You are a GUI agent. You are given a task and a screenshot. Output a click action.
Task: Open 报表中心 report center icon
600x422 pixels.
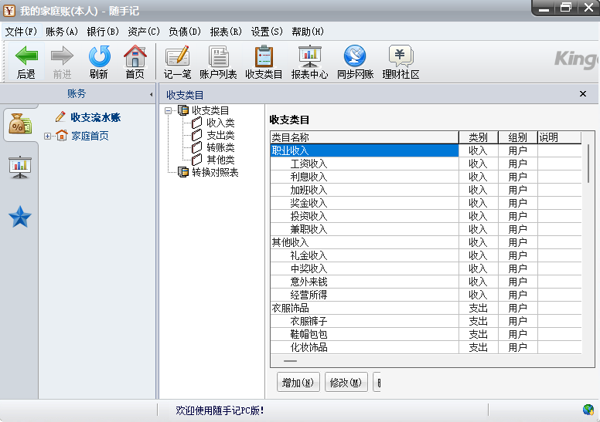(x=310, y=56)
